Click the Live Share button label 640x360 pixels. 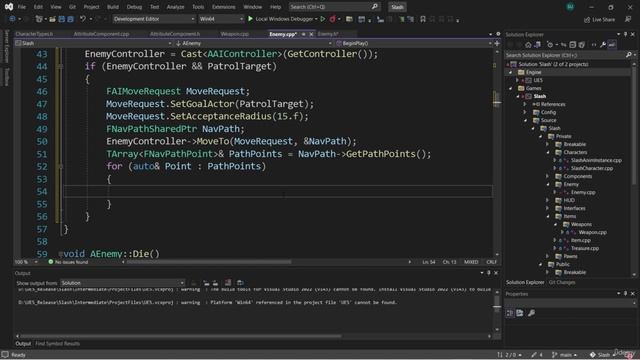(x=603, y=19)
